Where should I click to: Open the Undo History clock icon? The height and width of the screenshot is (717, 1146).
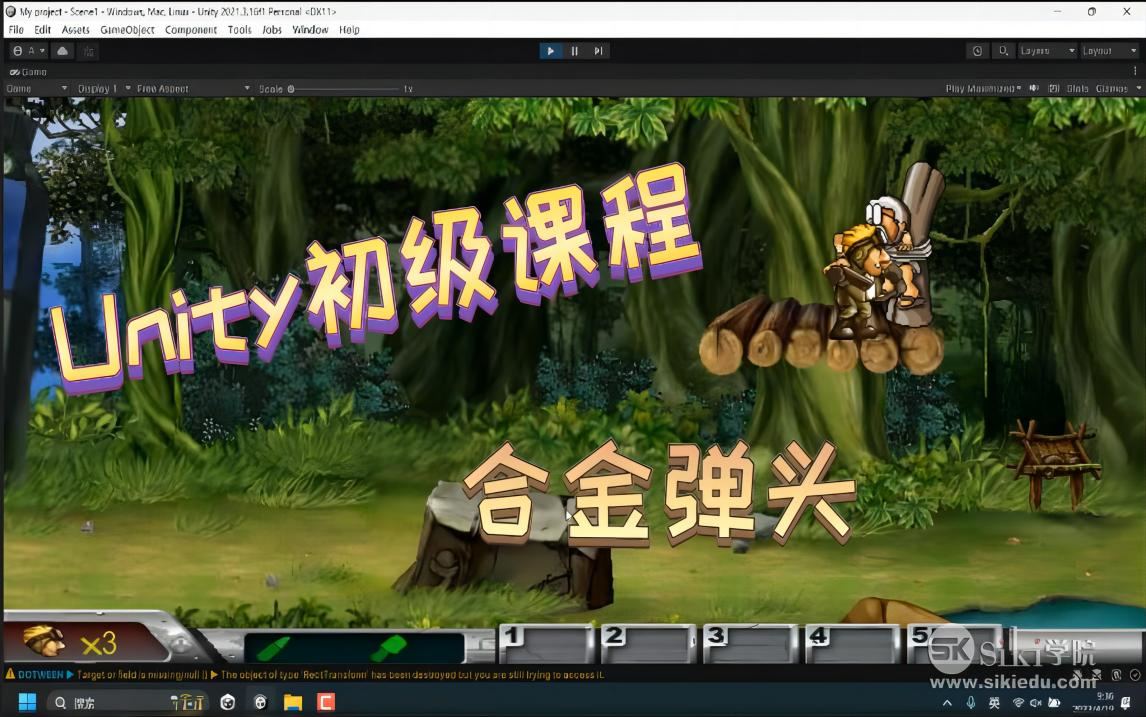[977, 50]
